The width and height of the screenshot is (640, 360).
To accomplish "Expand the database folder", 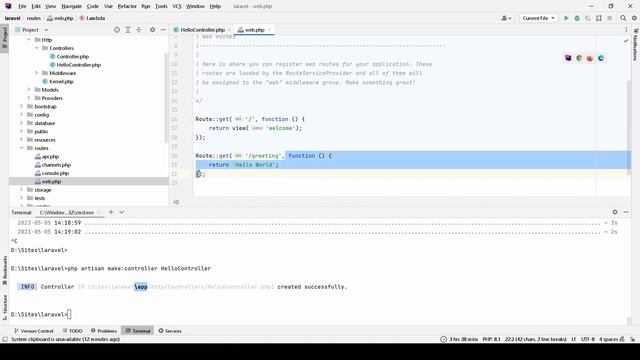I will coord(22,123).
